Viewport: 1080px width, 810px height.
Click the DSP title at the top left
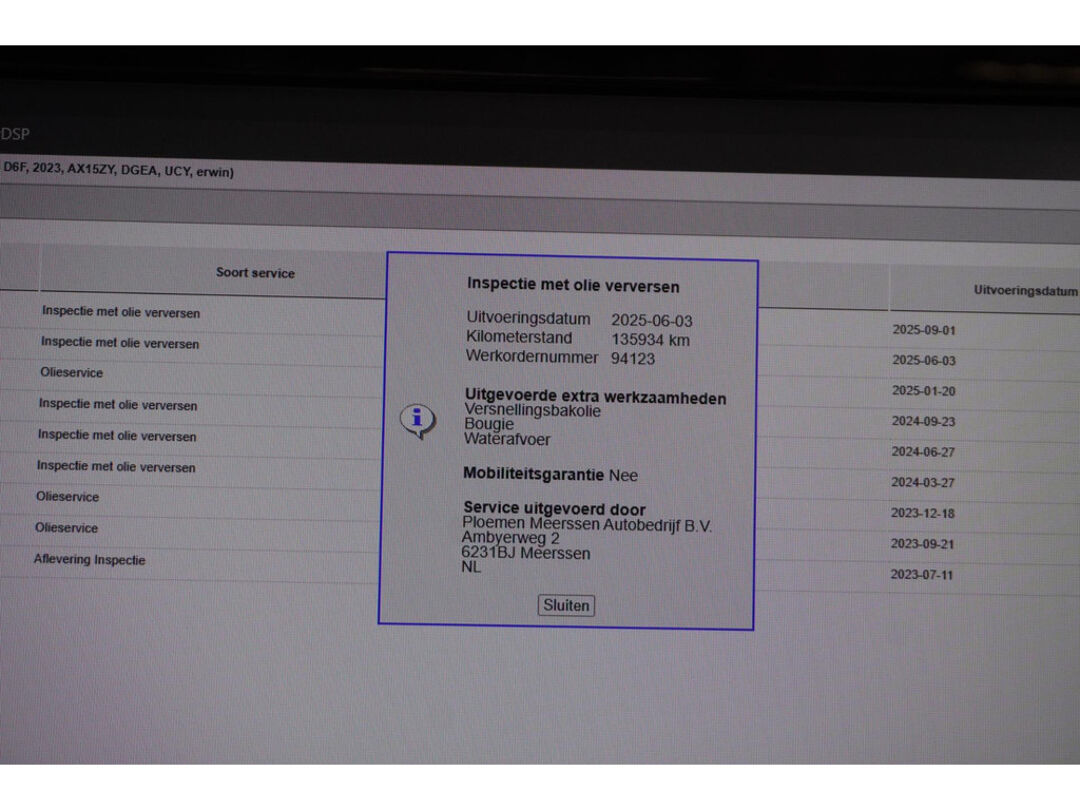click(x=15, y=134)
